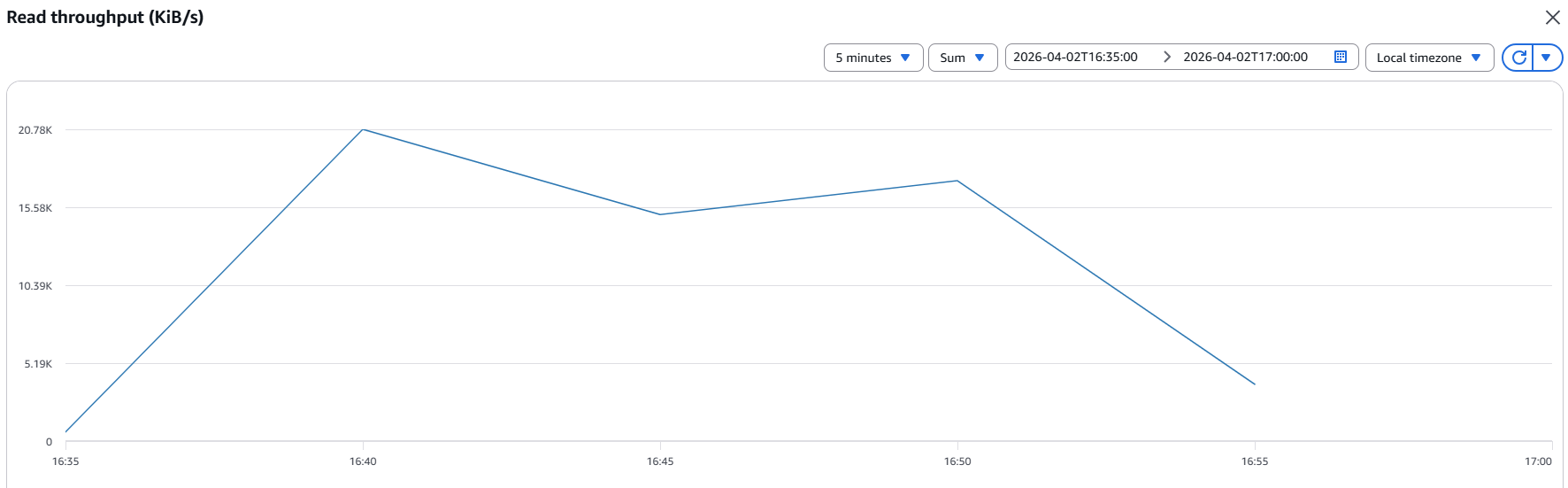
Task: Click the start time field 2026-04-02T16:35:00
Action: tap(1075, 57)
